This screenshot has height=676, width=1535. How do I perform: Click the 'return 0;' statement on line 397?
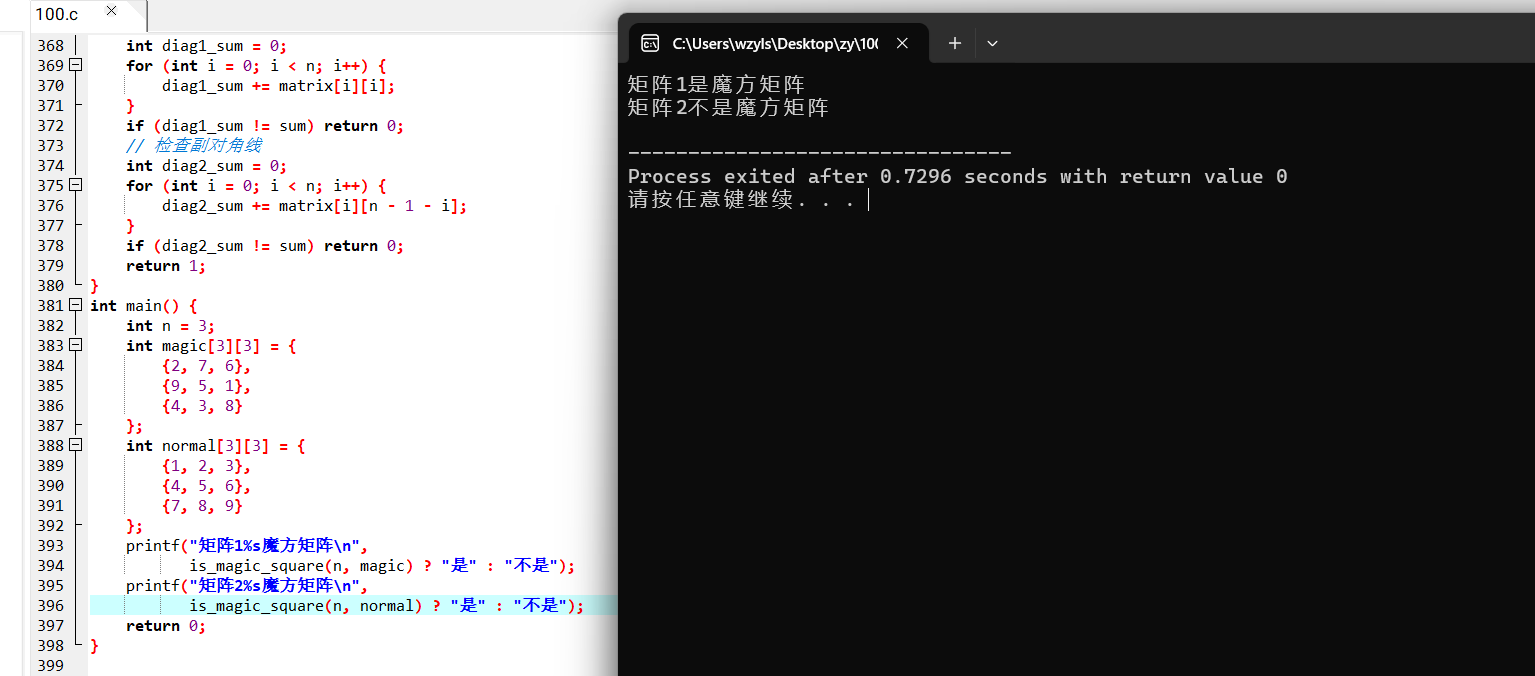(x=166, y=625)
